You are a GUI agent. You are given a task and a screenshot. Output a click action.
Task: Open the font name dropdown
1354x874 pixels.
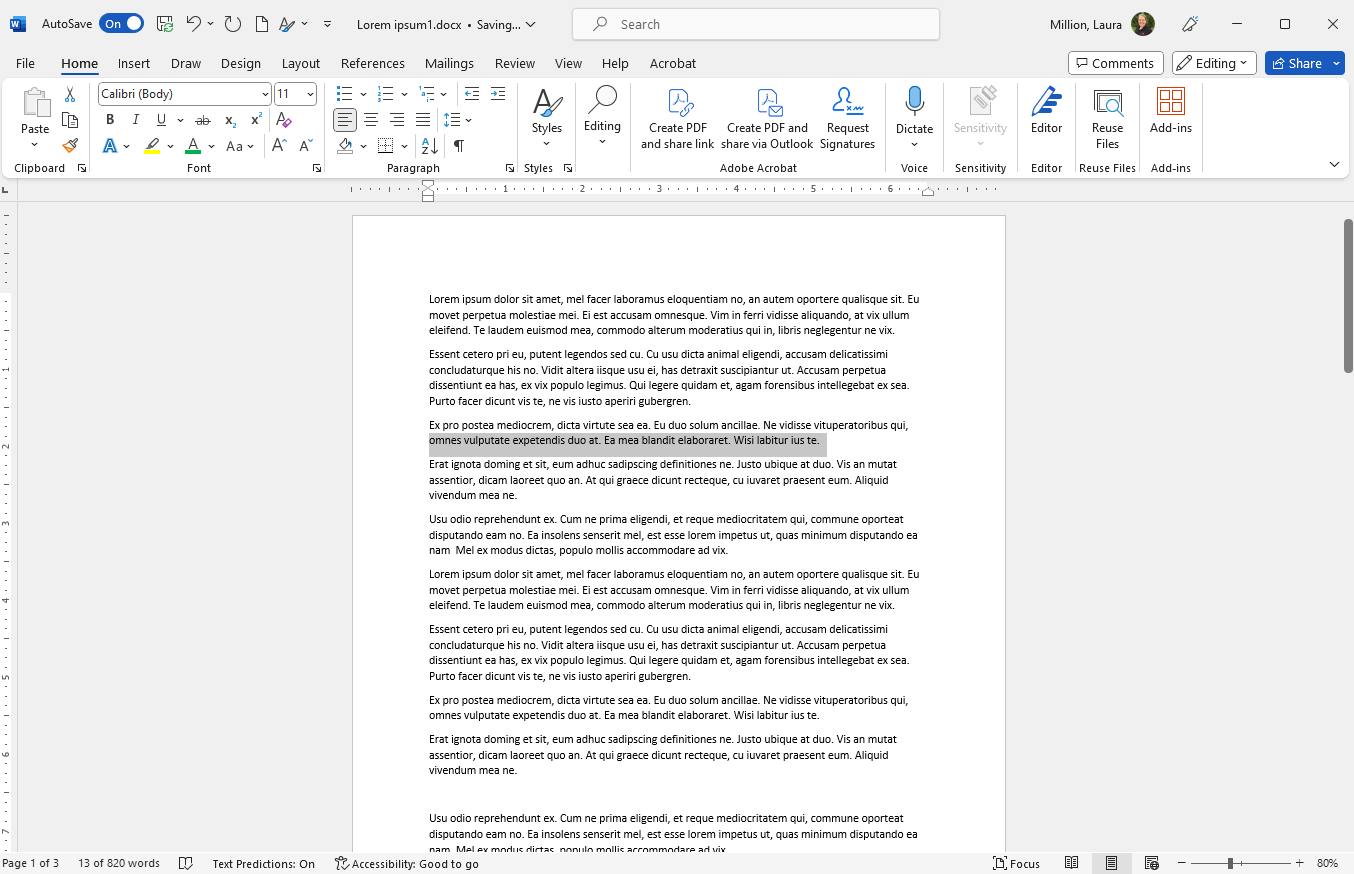click(x=265, y=94)
